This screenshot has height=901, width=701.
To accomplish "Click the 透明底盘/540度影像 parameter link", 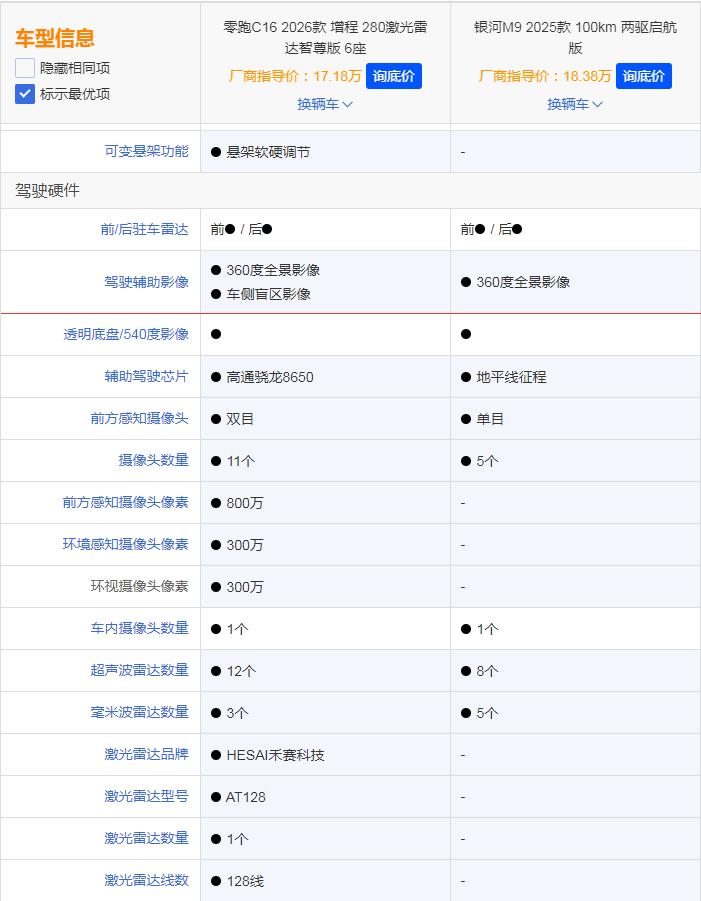I will tap(126, 334).
